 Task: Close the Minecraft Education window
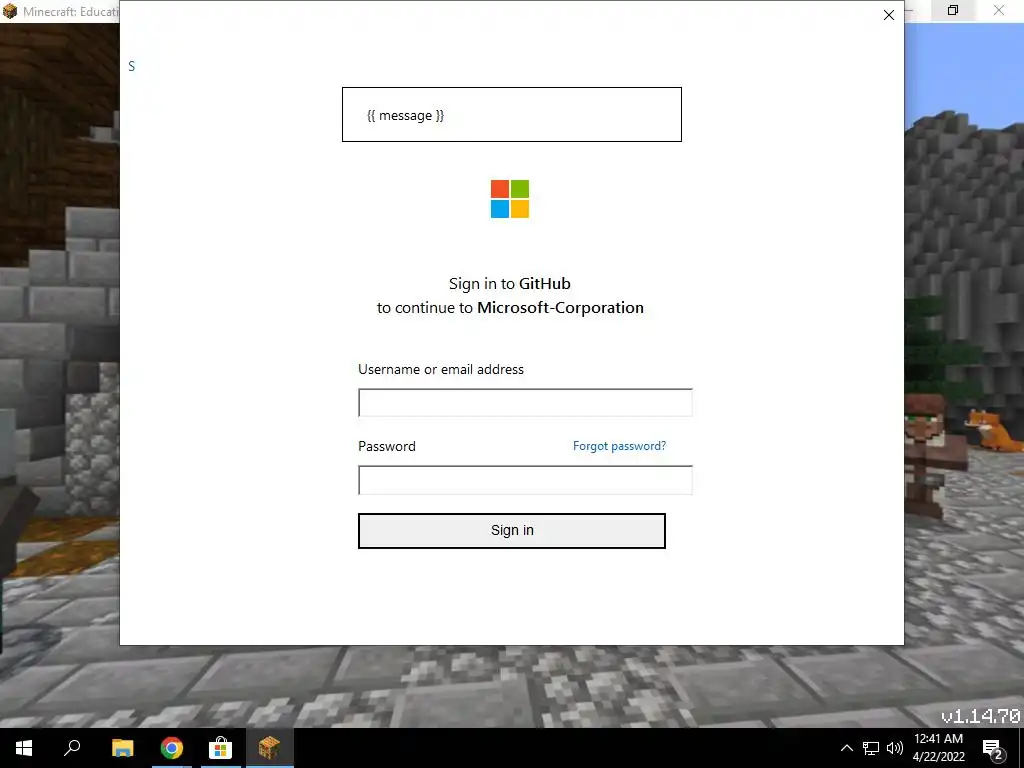[999, 10]
